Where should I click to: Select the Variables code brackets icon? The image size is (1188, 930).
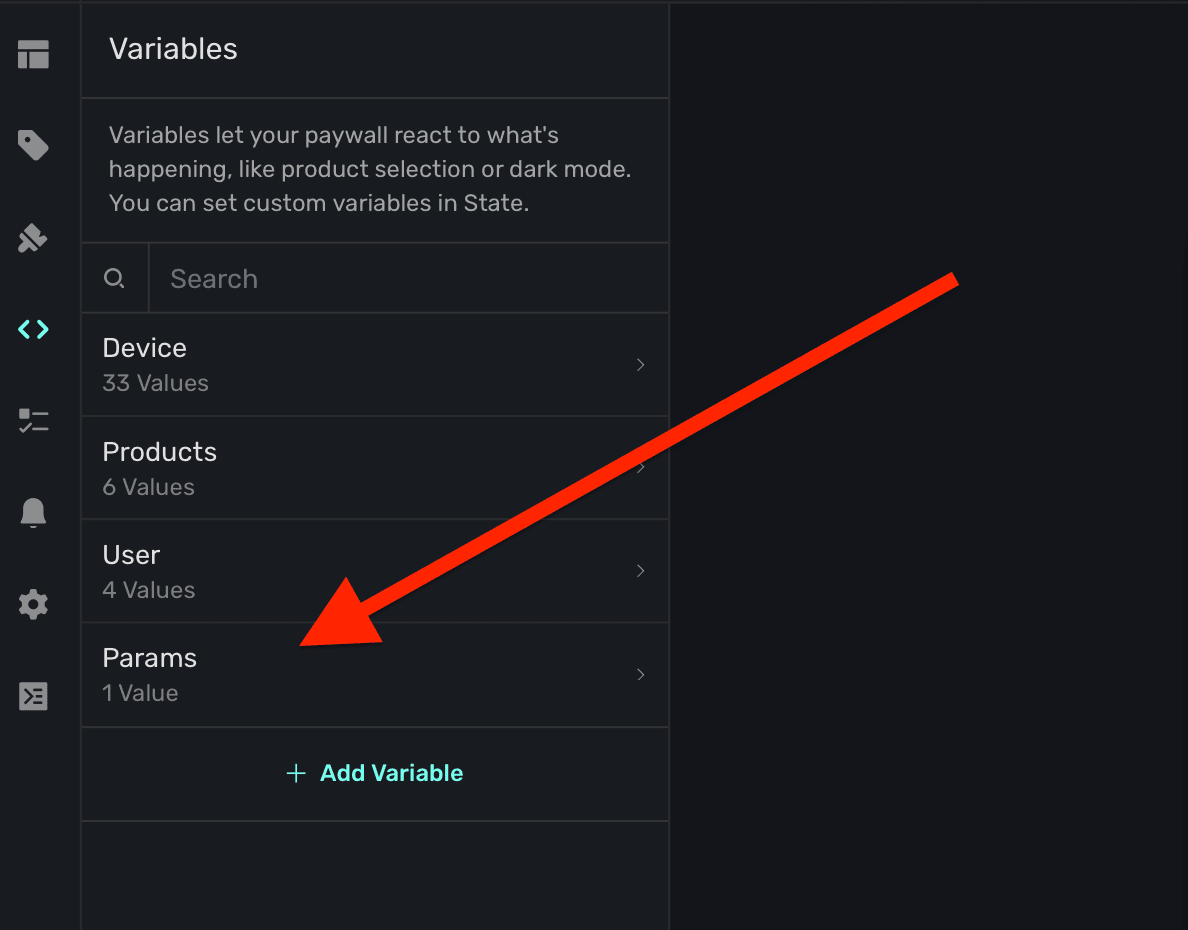pos(33,329)
